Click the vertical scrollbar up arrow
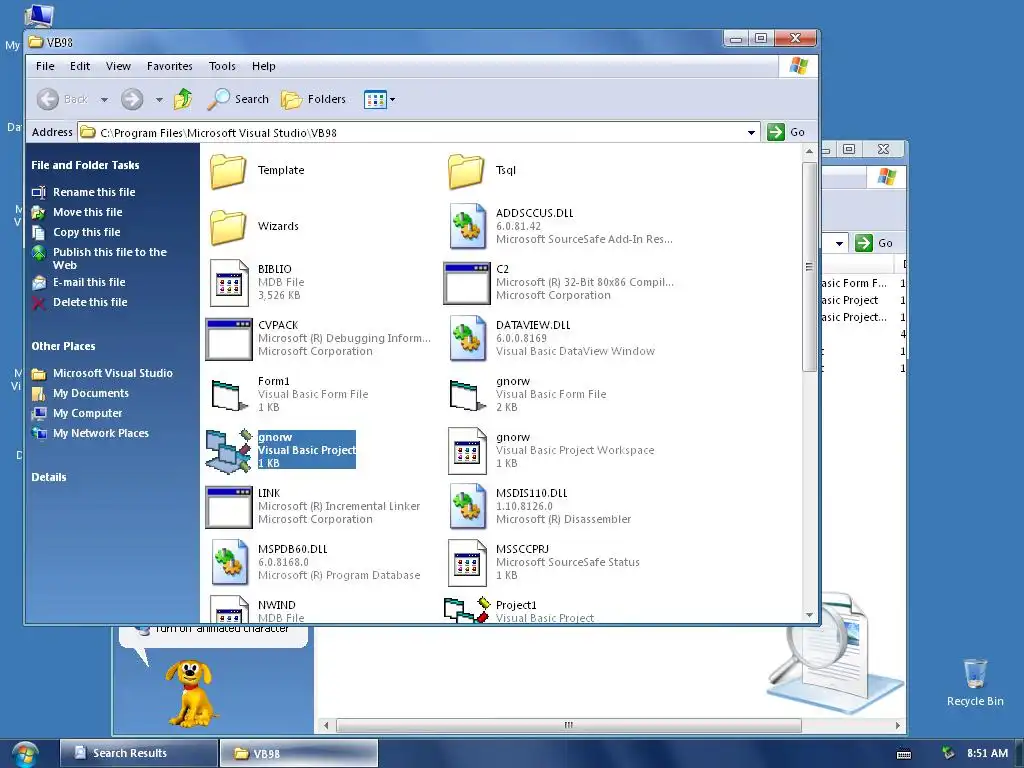1024x768 pixels. 810,152
